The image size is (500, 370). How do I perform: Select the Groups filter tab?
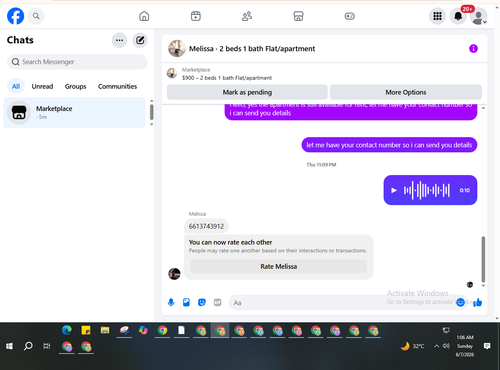pyautogui.click(x=75, y=86)
